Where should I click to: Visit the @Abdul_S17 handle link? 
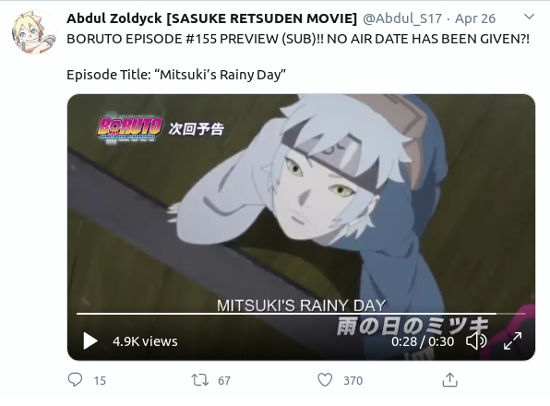point(402,18)
